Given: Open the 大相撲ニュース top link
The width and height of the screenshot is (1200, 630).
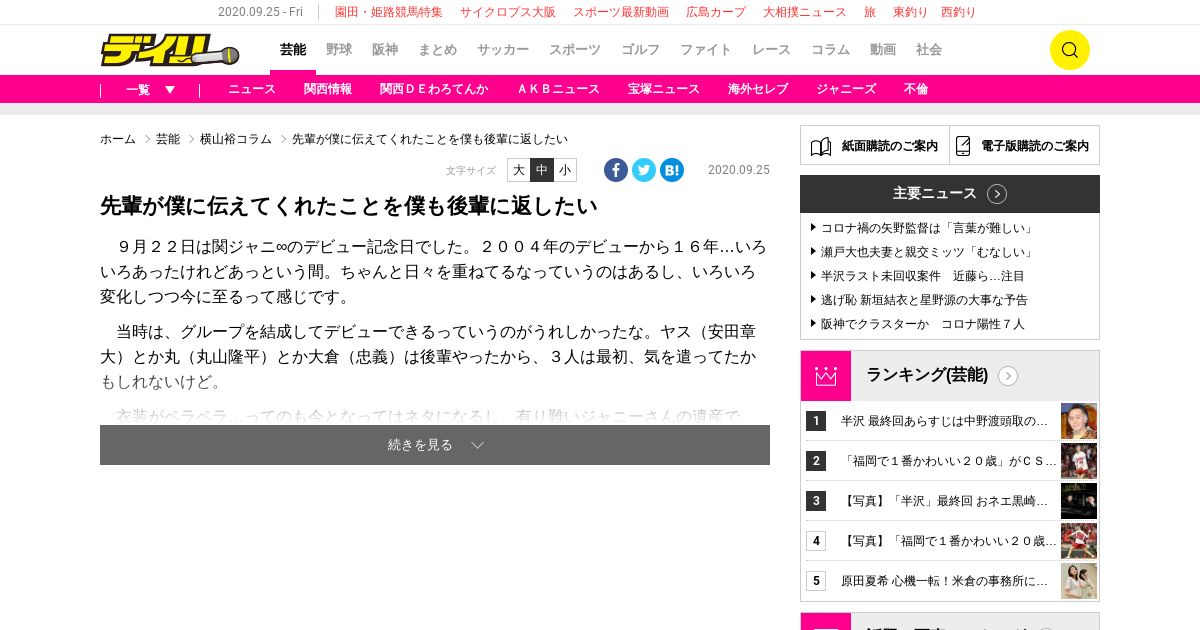Looking at the screenshot, I should tap(805, 12).
